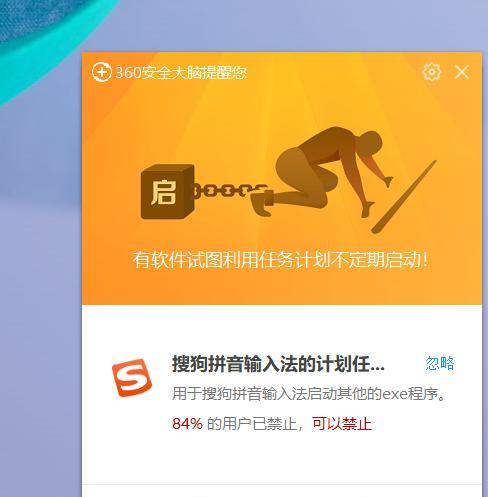Click the headline 有软件试图利用任务计划不定期启动!
Image resolution: width=488 pixels, height=497 pixels.
(x=280, y=260)
